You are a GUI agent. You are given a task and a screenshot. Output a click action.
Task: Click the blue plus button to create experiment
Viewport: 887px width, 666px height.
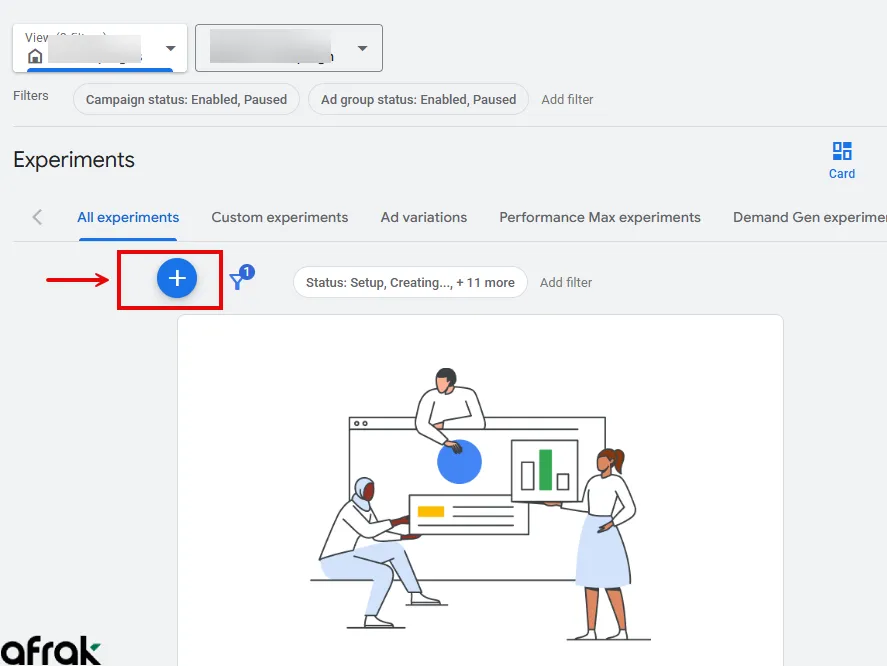pos(177,279)
